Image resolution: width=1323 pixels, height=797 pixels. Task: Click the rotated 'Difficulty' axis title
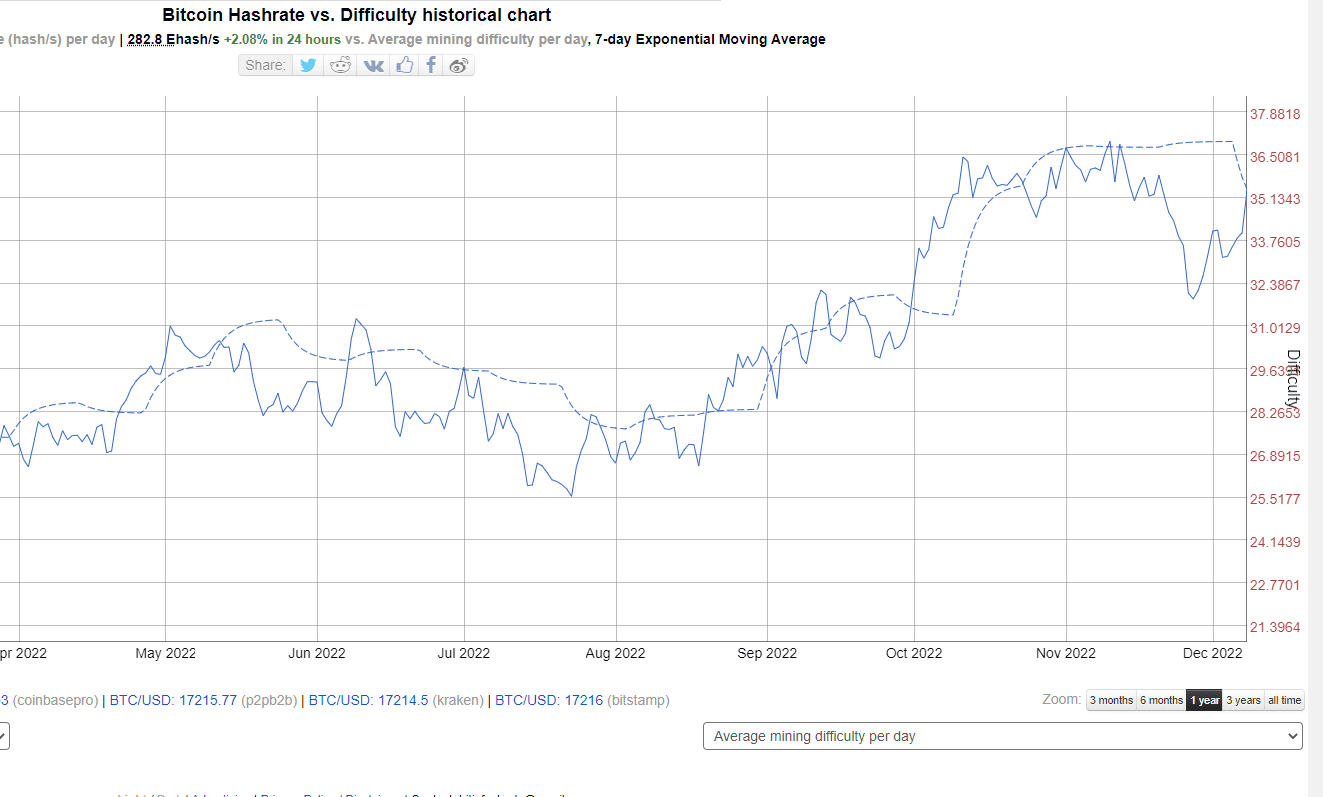[x=1292, y=378]
